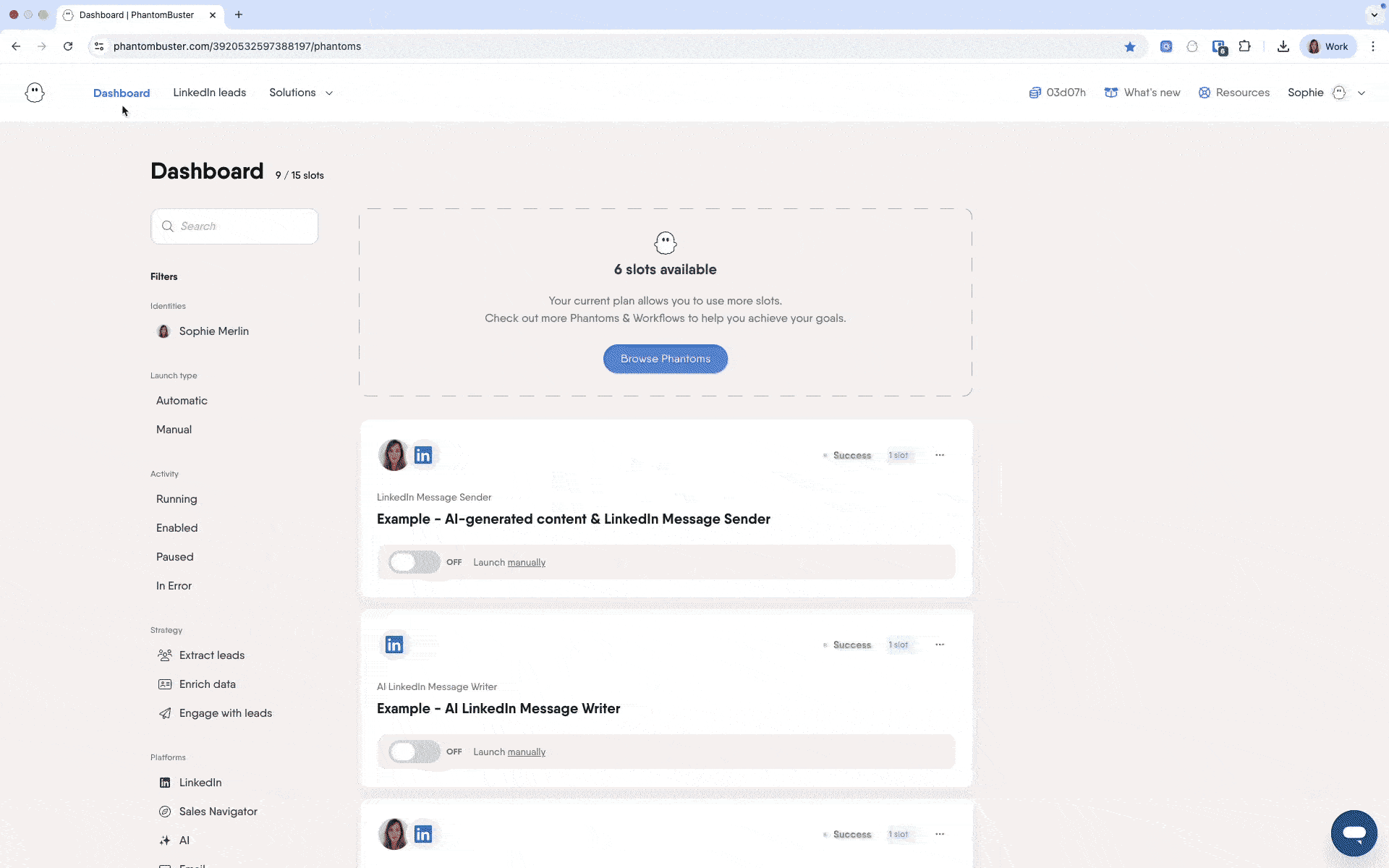
Task: Click manually link on Message Sender card
Action: click(527, 563)
